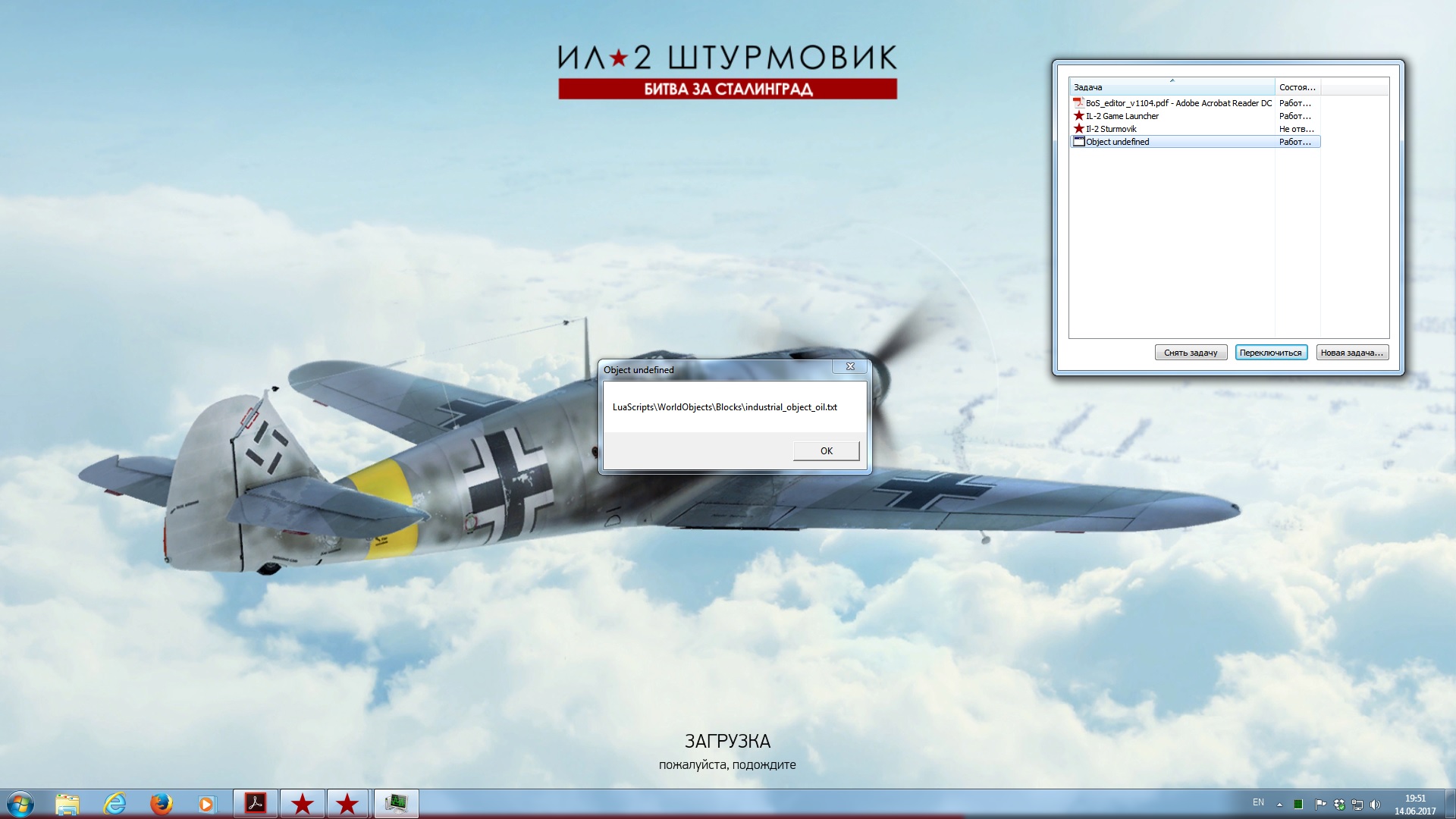Click the green CPU usage tray icon
Image resolution: width=1456 pixels, height=819 pixels.
pos(1298,805)
